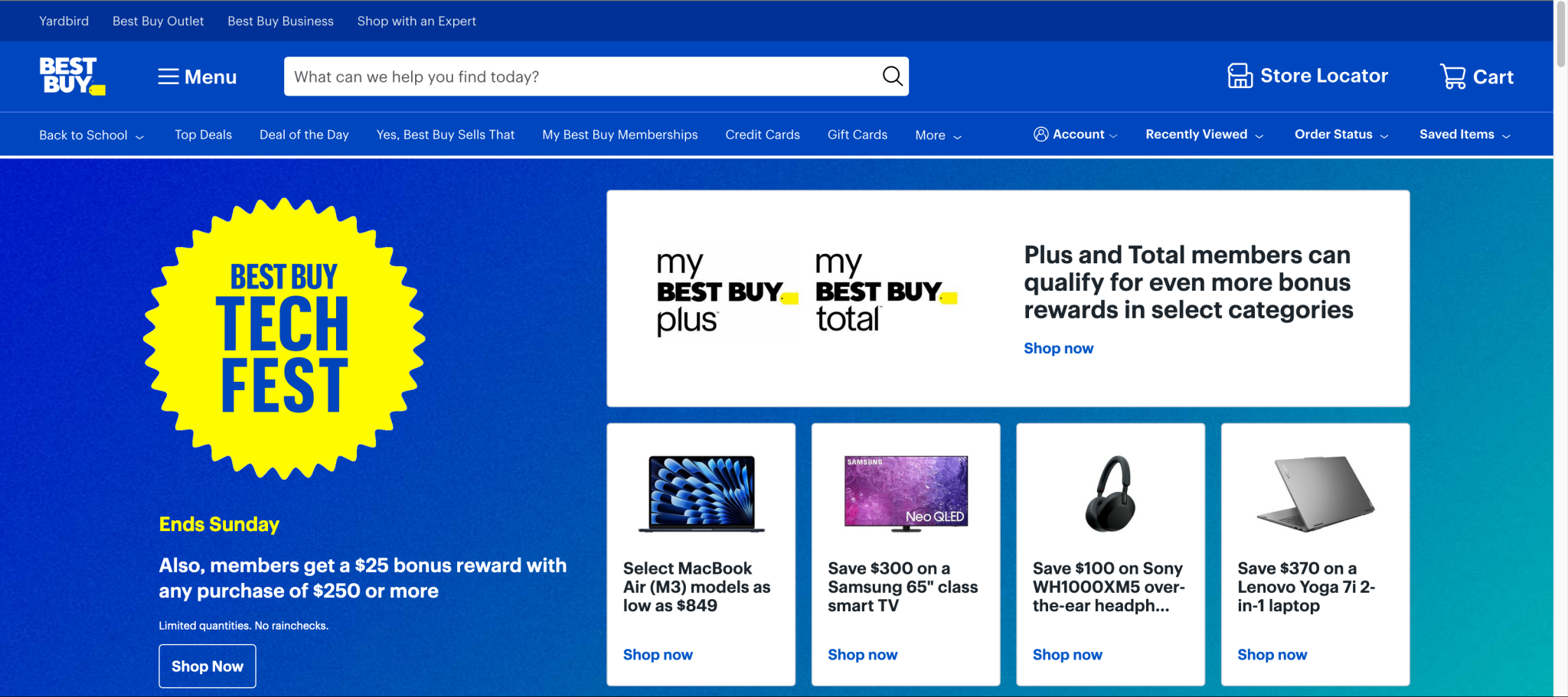Open the hamburger Menu icon
Screen dimensions: 1568x697
168,77
